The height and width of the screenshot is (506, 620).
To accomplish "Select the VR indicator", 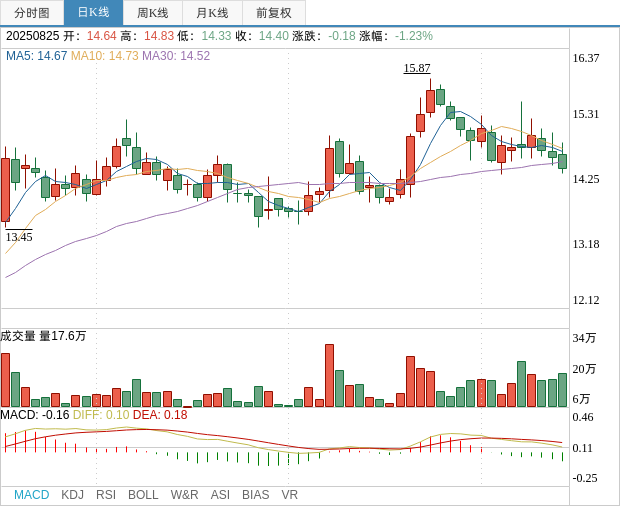I will coord(289,495).
